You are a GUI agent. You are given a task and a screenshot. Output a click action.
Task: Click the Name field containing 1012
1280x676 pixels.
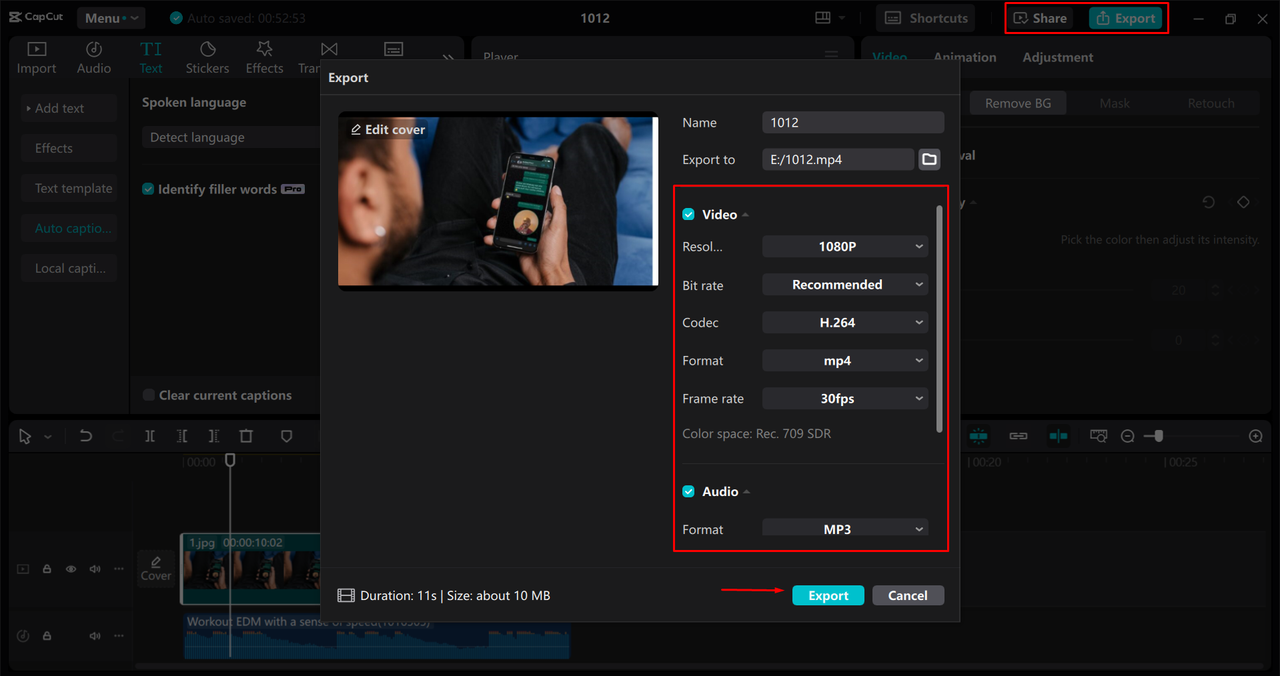click(x=853, y=122)
